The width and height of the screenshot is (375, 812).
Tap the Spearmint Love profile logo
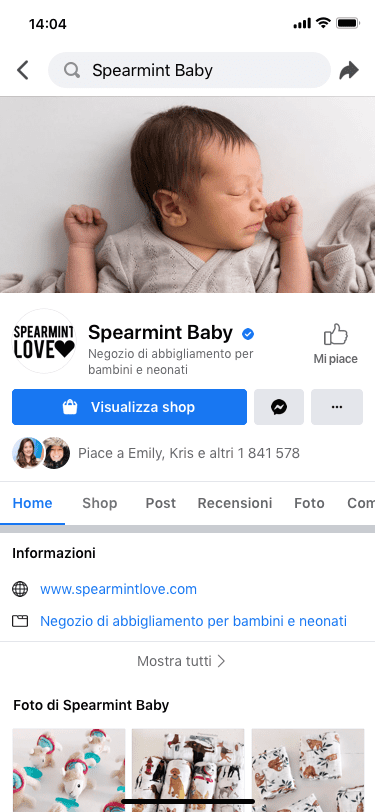[x=44, y=341]
